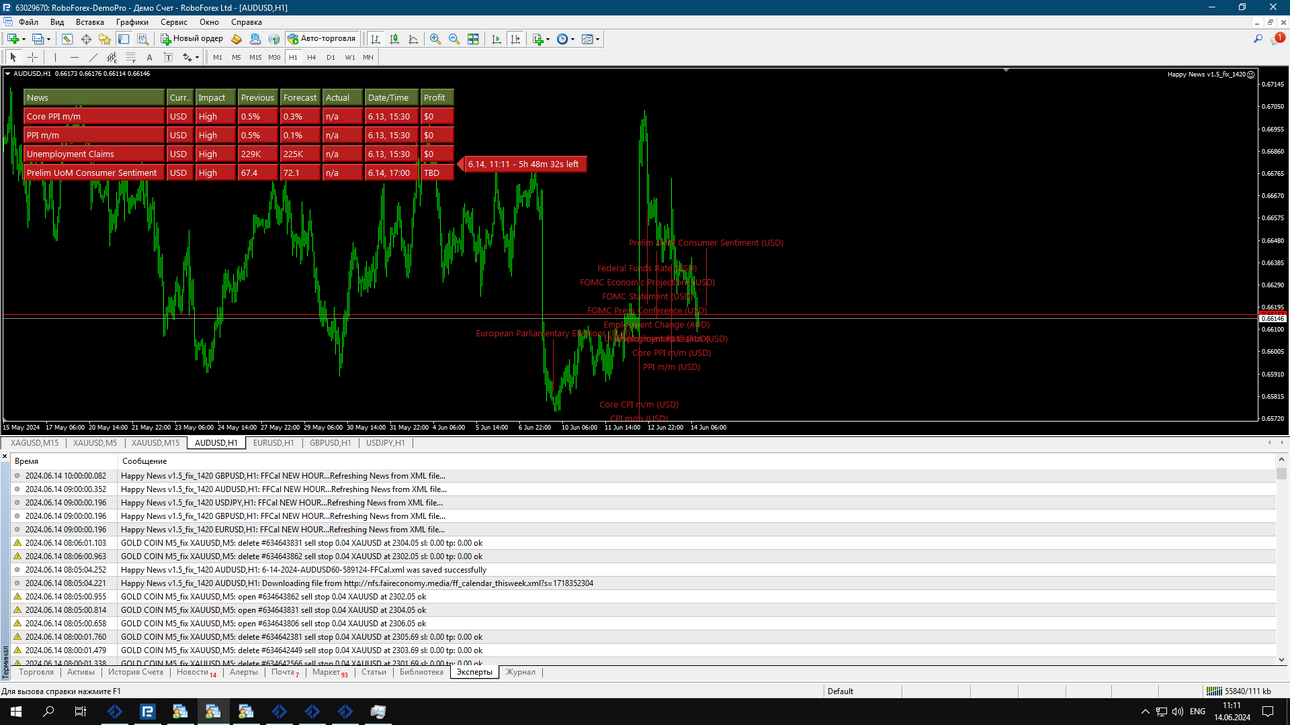Open the chart templates dropdown
1290x725 pixels.
coord(591,39)
